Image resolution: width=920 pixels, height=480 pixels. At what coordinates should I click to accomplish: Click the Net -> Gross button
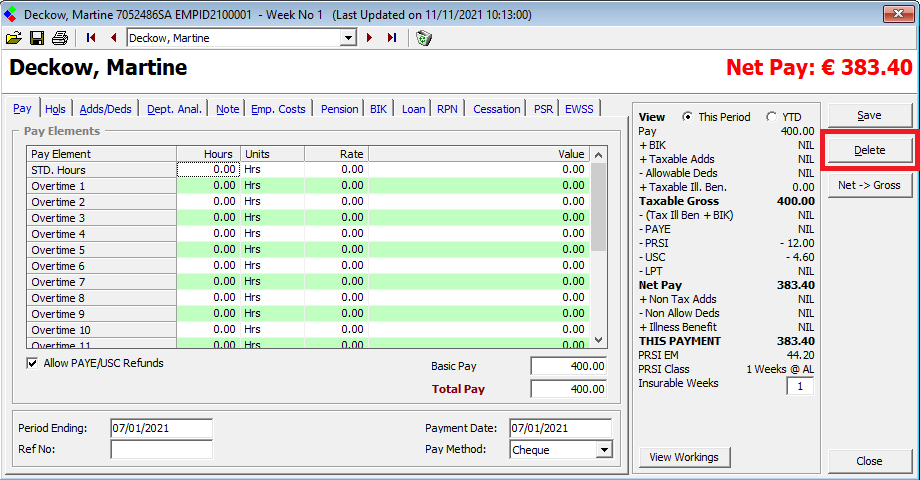[869, 185]
